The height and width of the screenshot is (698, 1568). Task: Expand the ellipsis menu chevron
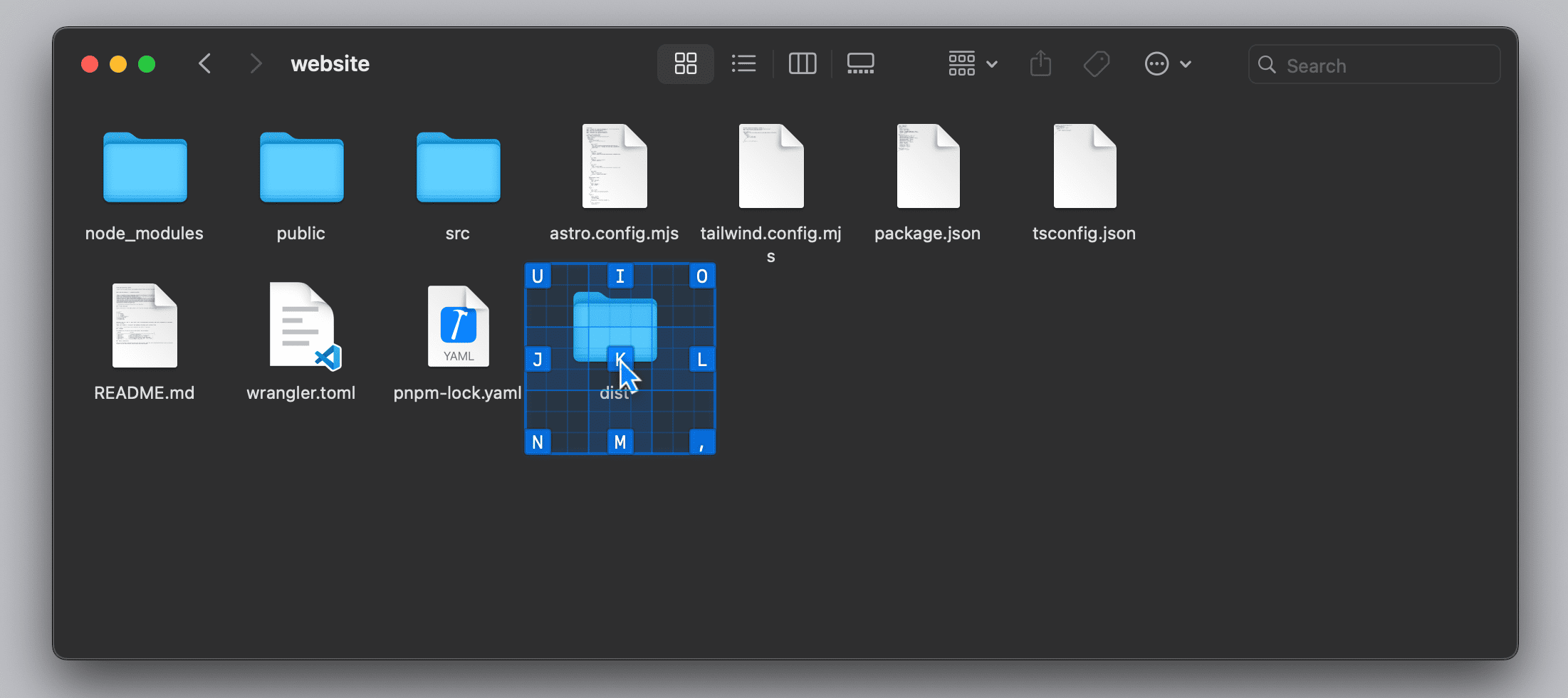[1185, 63]
